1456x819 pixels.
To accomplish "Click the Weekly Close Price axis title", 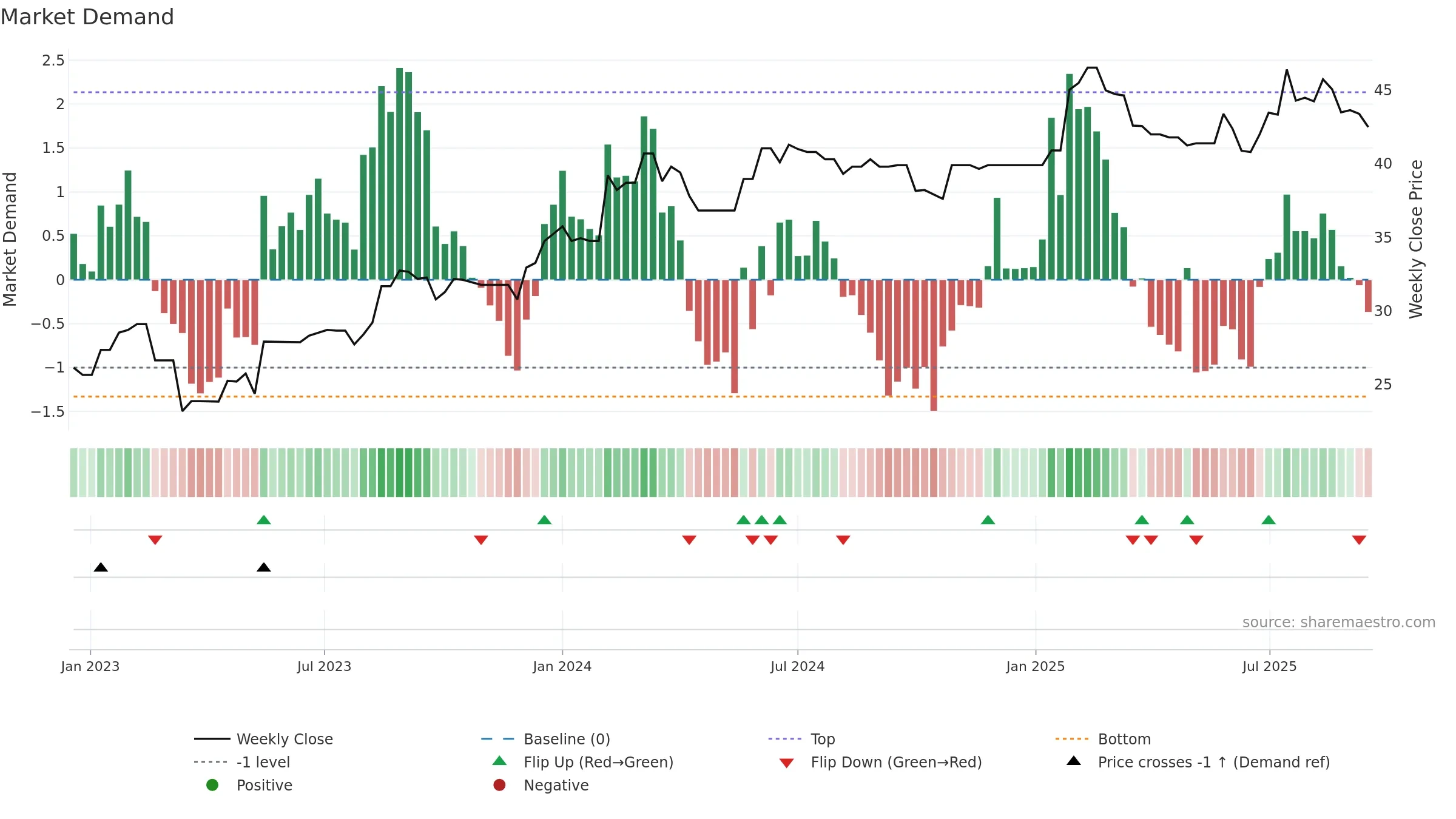I will (x=1416, y=239).
